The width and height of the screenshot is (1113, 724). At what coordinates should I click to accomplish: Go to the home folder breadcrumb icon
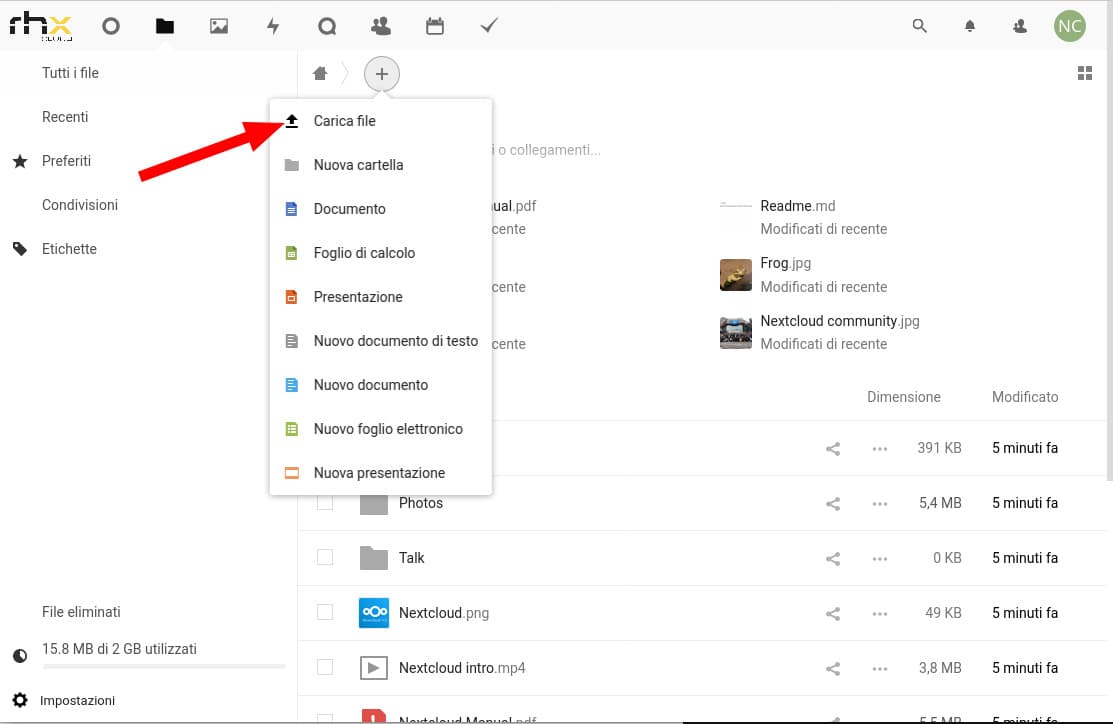[320, 73]
